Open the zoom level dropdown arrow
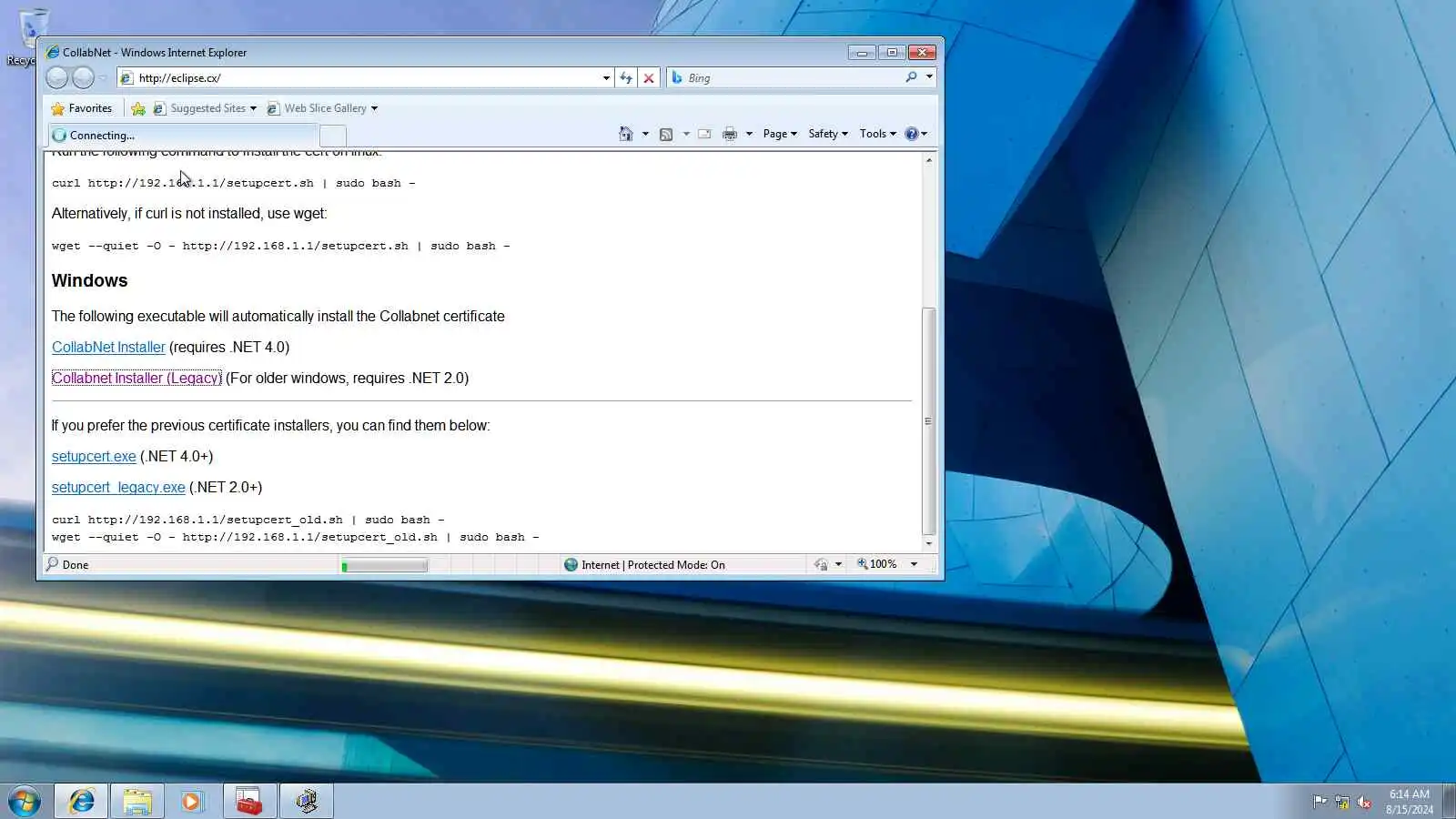This screenshot has width=1456, height=819. point(914,564)
